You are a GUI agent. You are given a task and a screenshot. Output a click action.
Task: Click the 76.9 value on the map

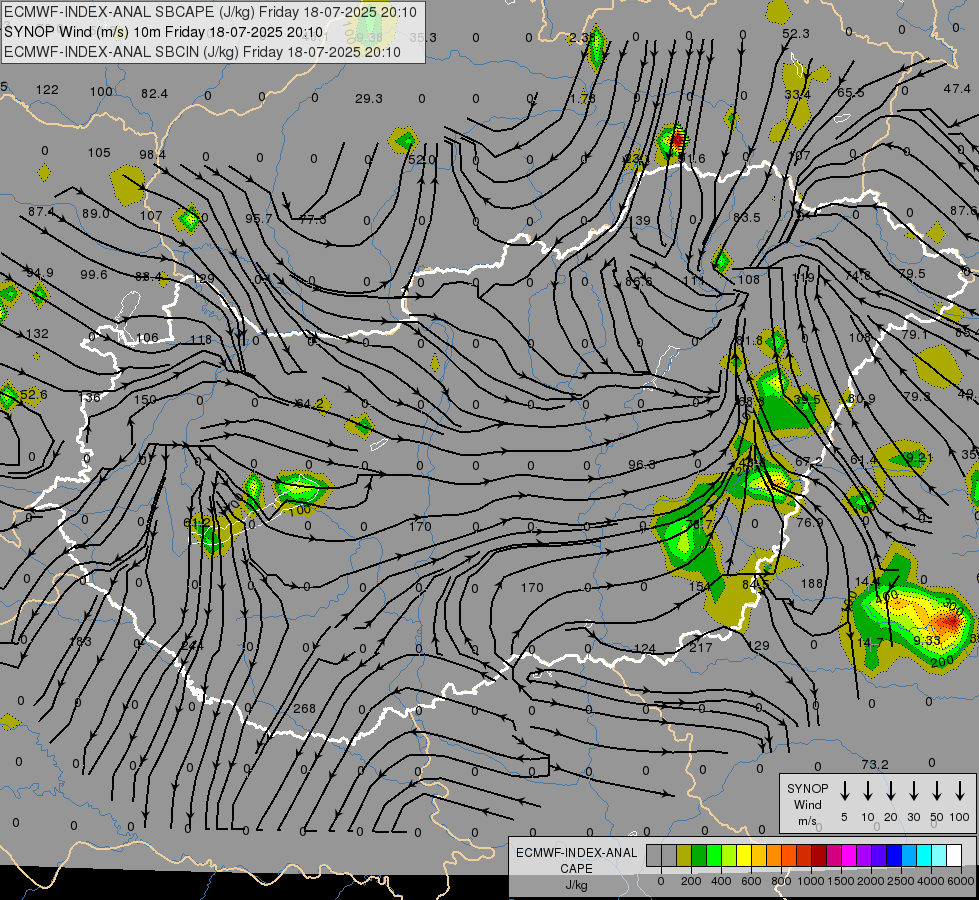click(x=810, y=522)
